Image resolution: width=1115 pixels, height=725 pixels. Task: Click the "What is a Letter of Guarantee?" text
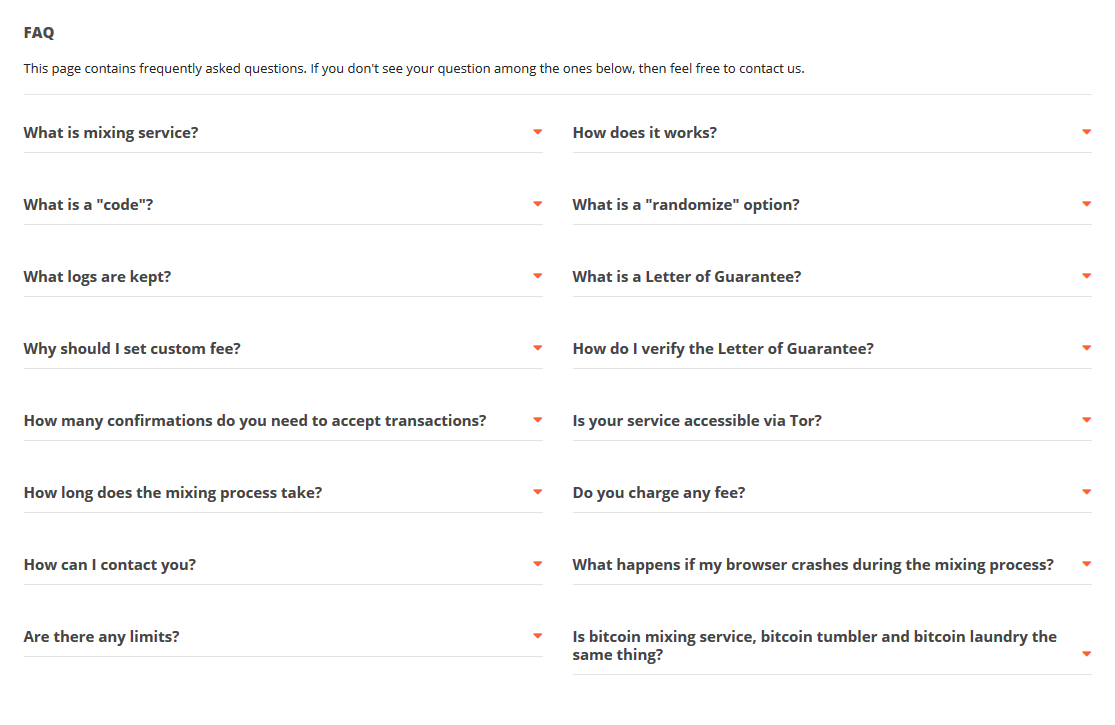[686, 277]
